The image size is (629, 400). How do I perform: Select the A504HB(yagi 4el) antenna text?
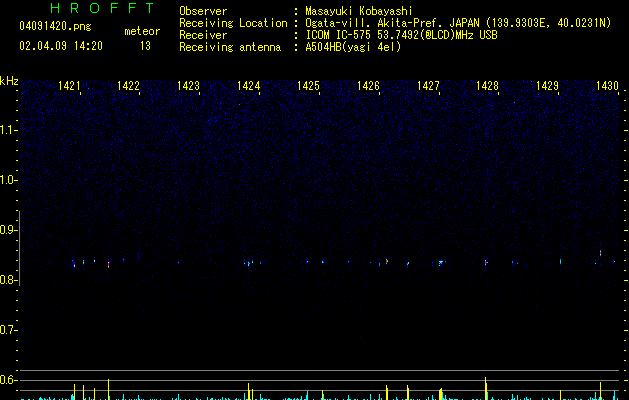(353, 47)
